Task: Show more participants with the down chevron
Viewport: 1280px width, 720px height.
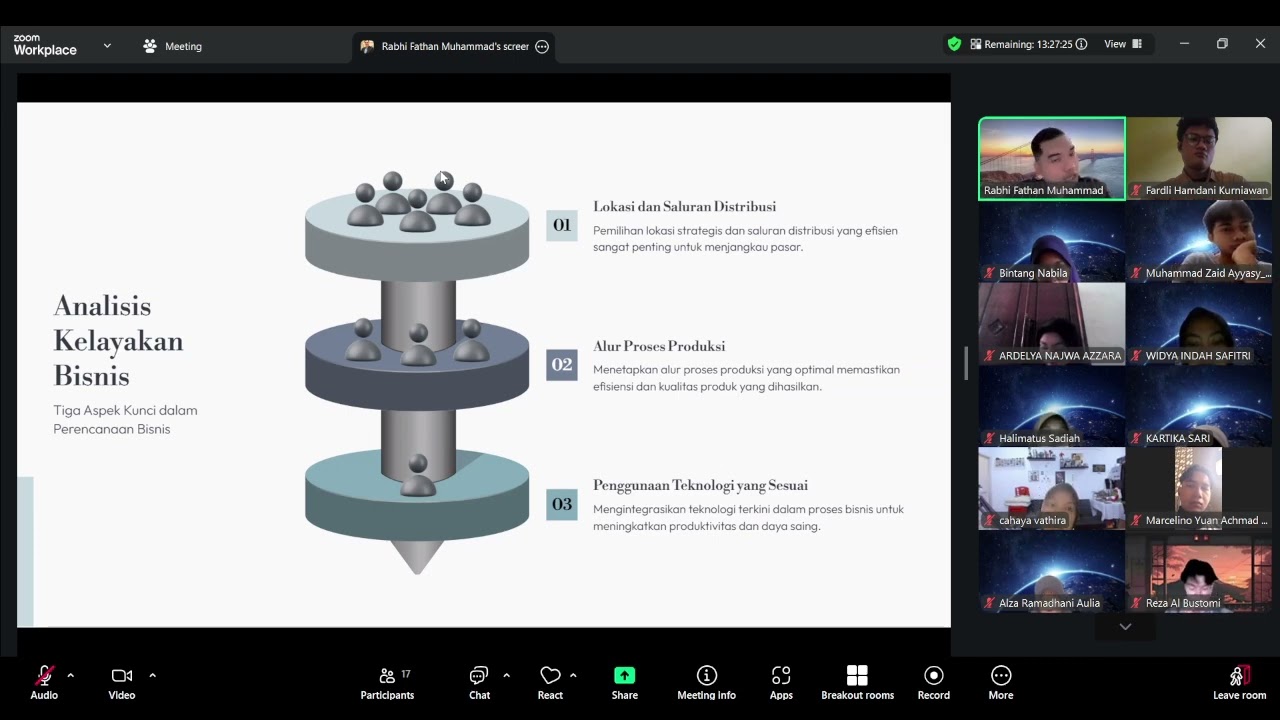Action: point(1125,627)
